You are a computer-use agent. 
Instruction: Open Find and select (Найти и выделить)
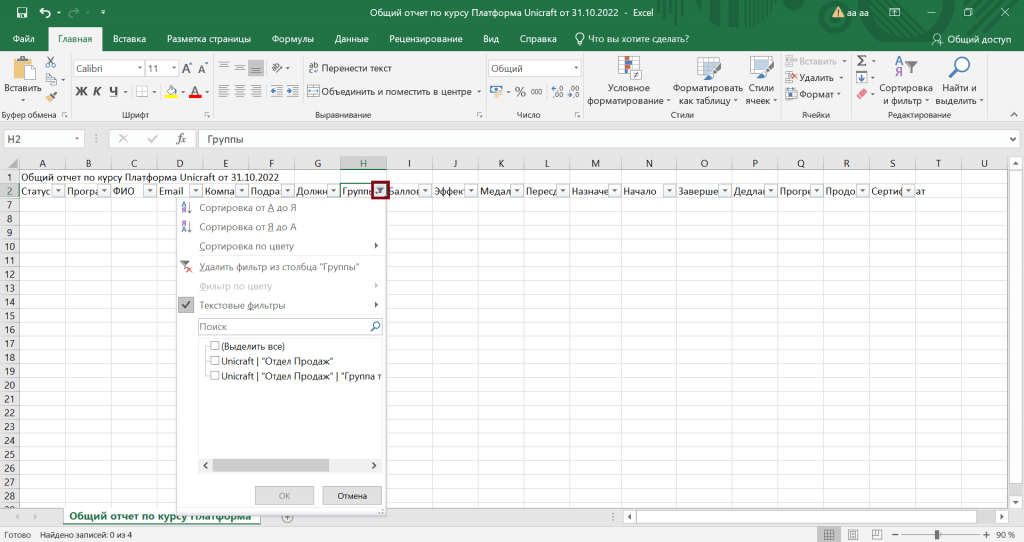click(959, 80)
